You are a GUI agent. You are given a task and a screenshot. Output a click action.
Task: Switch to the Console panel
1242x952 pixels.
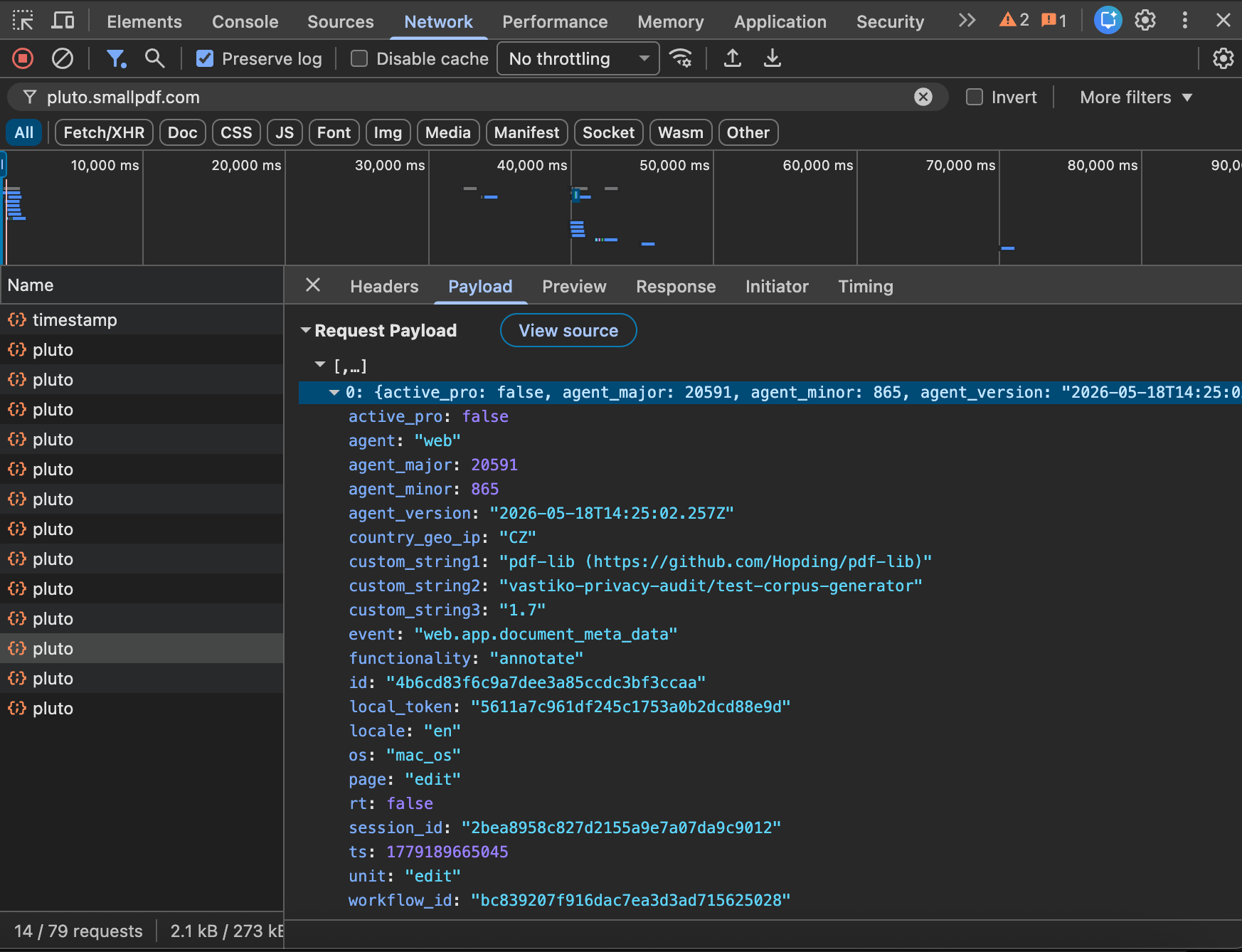pos(245,21)
